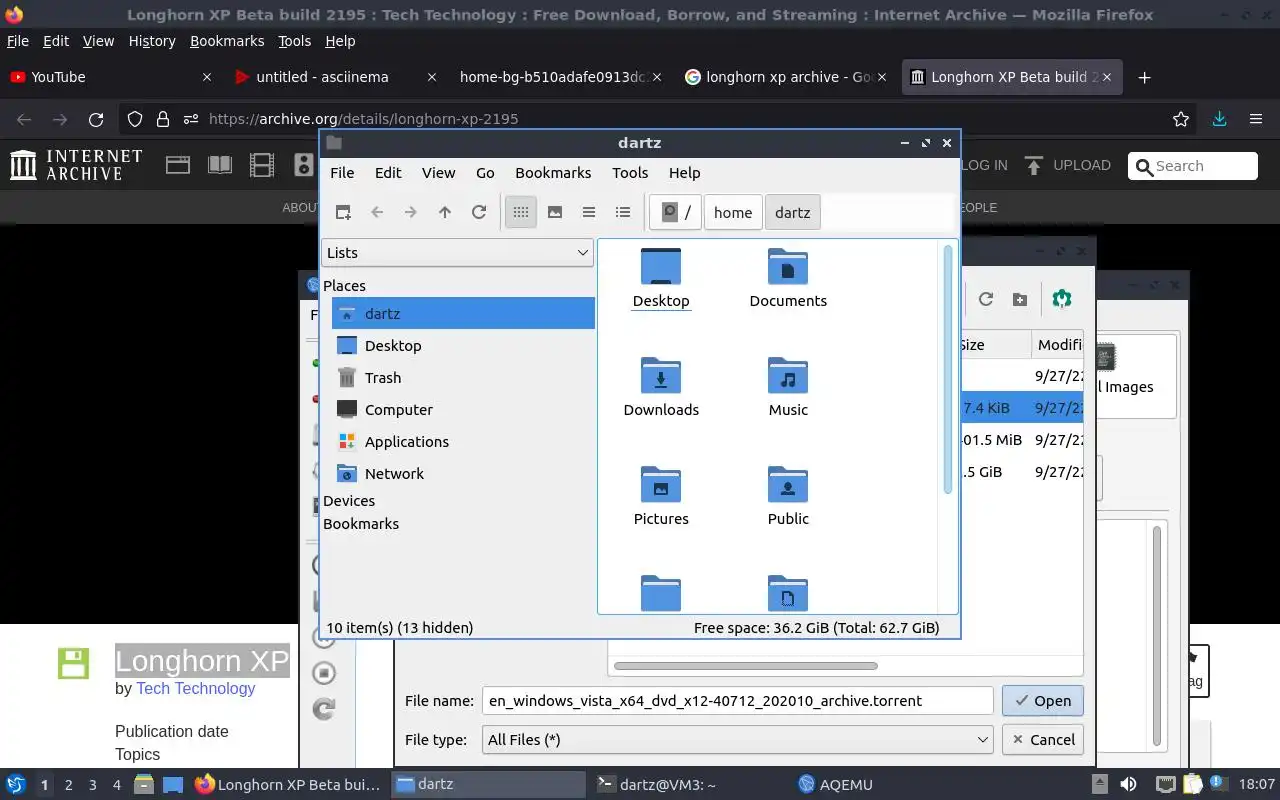Viewport: 1280px width, 800px height.
Task: Open the Tech Technology uploader link
Action: pyautogui.click(x=196, y=688)
